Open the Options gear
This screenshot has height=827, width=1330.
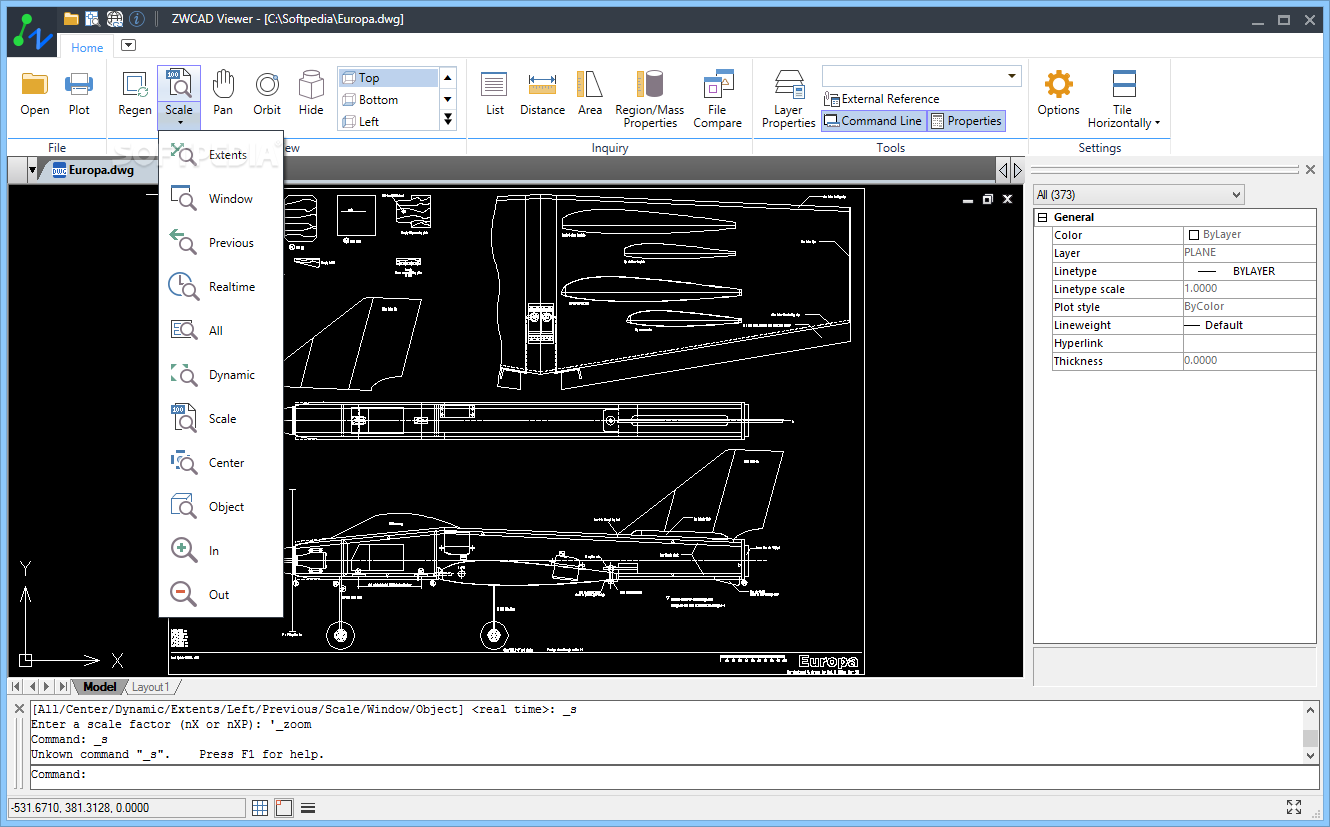click(x=1058, y=94)
